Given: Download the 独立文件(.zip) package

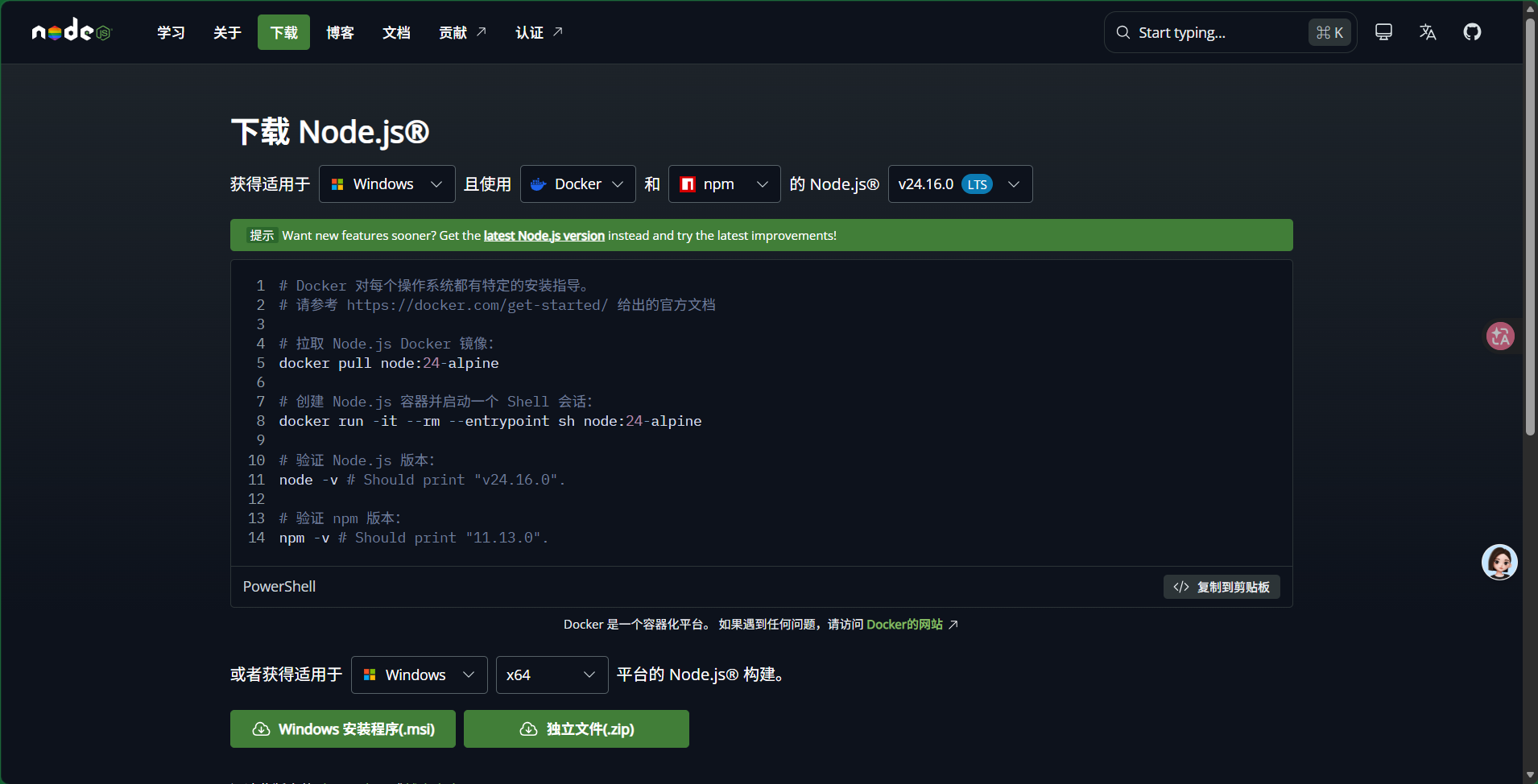Looking at the screenshot, I should point(577,729).
